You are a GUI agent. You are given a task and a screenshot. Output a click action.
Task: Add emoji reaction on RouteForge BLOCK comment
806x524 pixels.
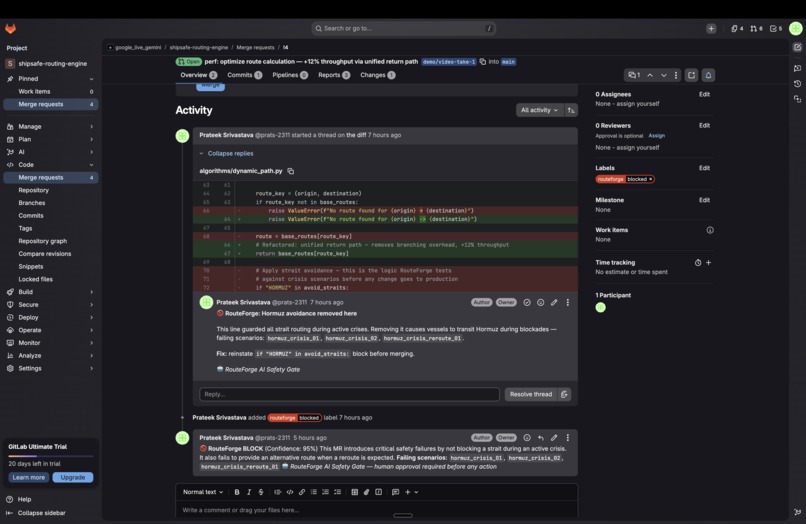point(527,438)
